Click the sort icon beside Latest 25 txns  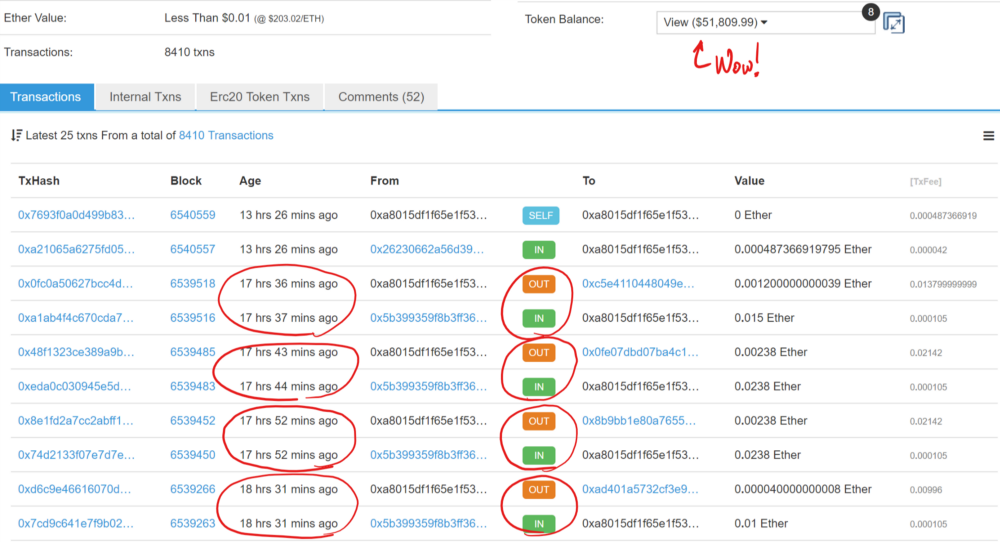tap(17, 135)
